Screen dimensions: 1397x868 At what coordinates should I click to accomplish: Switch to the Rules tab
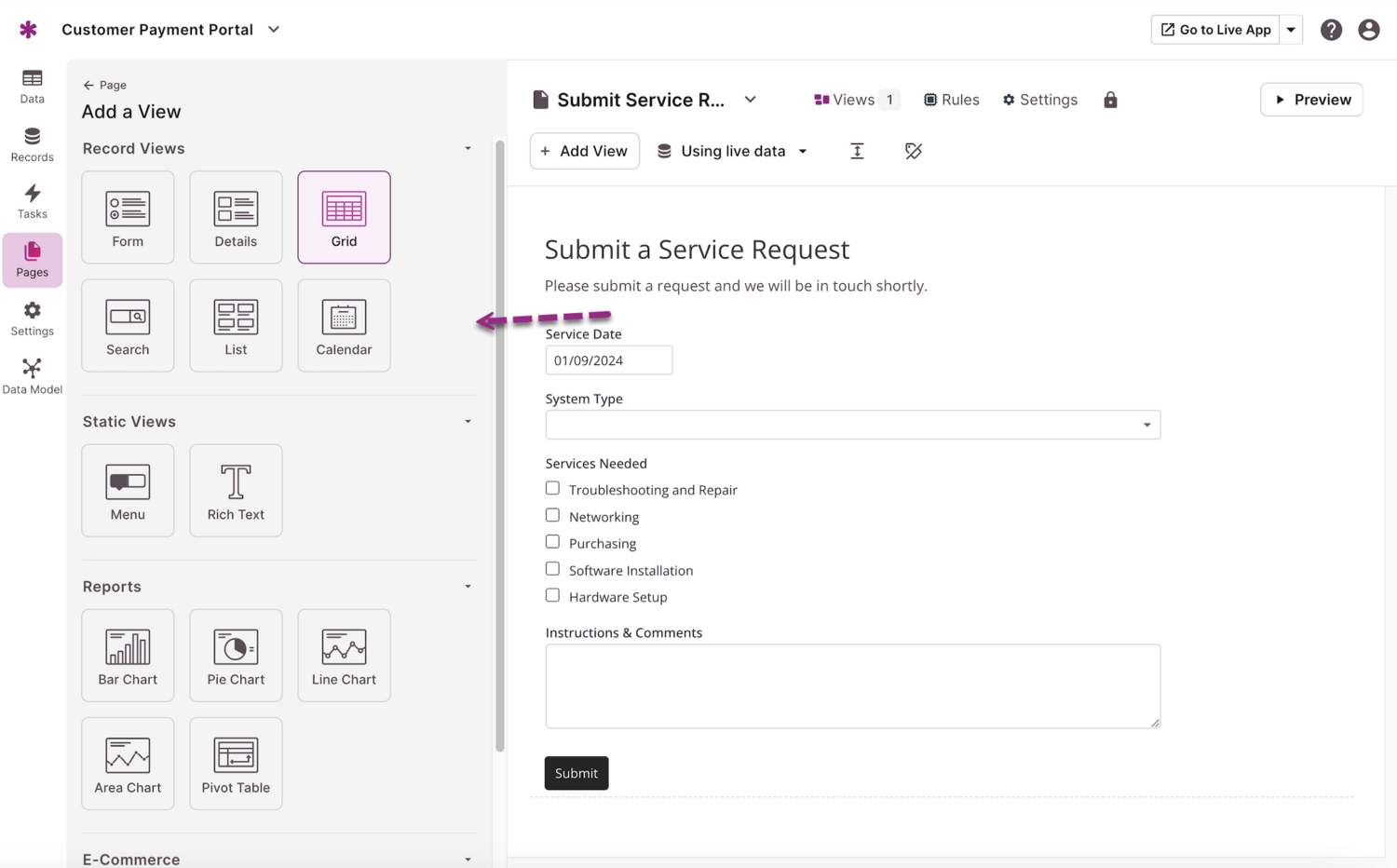(x=951, y=100)
